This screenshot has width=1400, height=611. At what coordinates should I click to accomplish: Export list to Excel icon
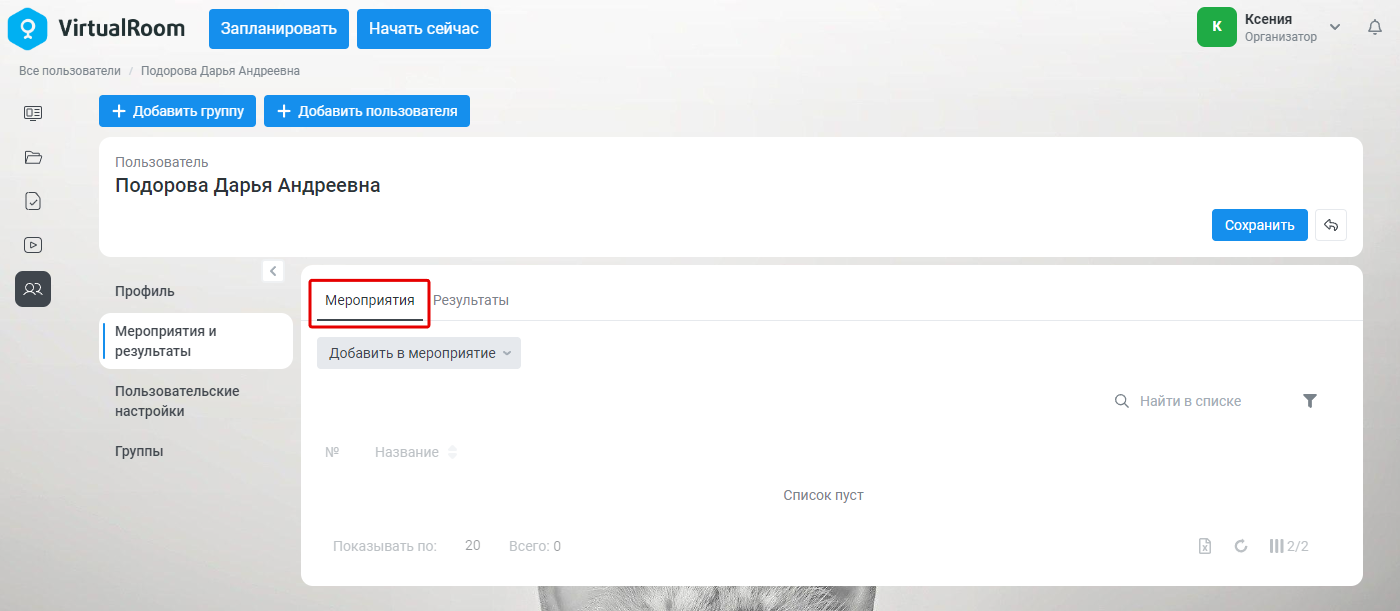click(1205, 546)
